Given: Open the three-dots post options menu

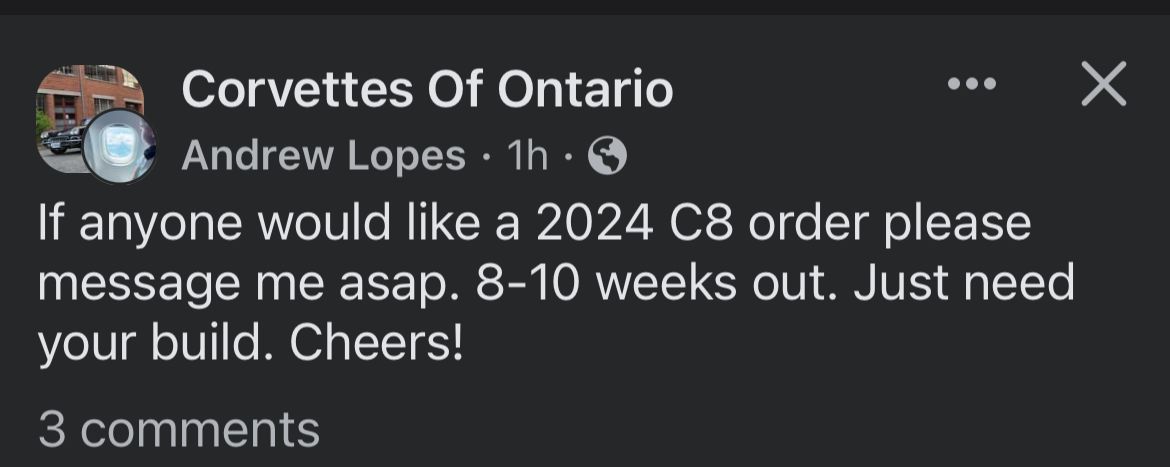Looking at the screenshot, I should (x=972, y=85).
